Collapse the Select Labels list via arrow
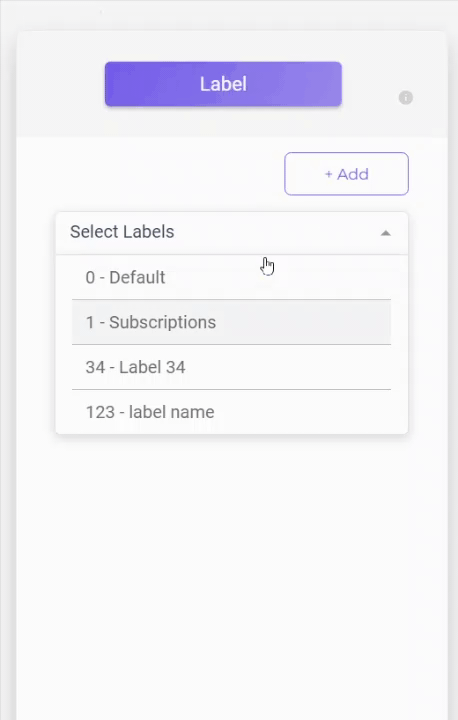 (x=385, y=233)
